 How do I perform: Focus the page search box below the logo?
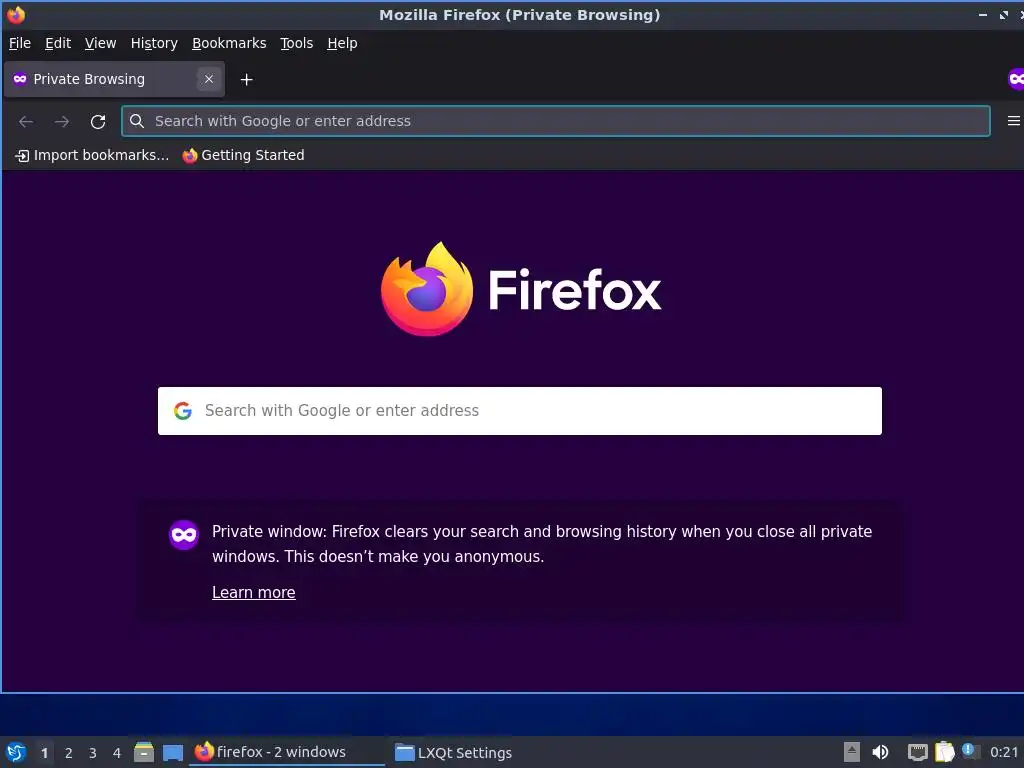[x=520, y=411]
